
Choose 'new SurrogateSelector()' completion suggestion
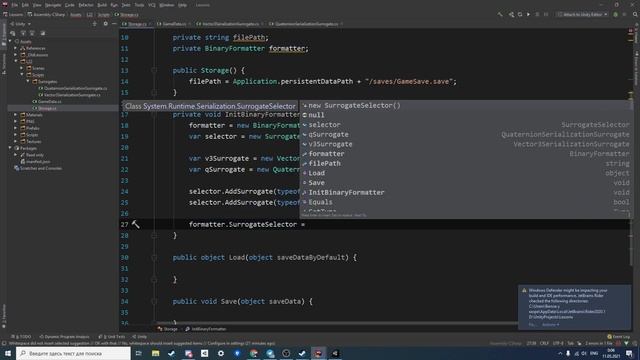click(x=465, y=105)
